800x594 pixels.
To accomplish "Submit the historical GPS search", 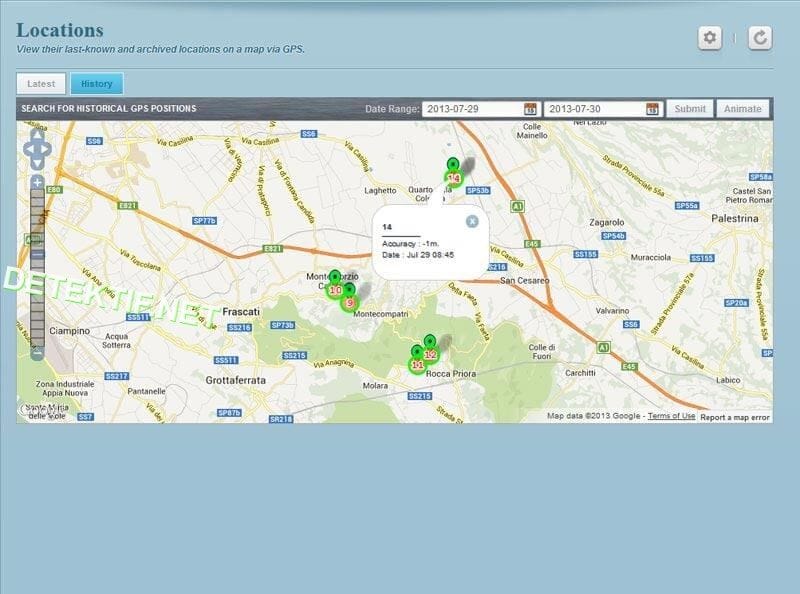I will pos(689,107).
